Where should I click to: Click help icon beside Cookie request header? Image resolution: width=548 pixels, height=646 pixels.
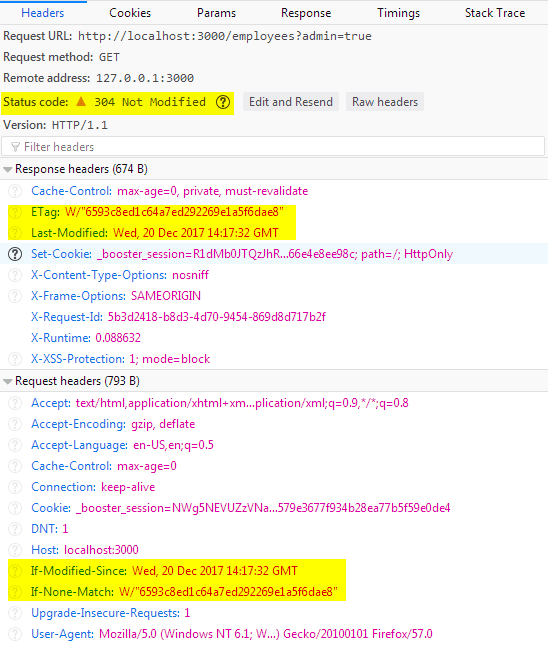(x=15, y=508)
